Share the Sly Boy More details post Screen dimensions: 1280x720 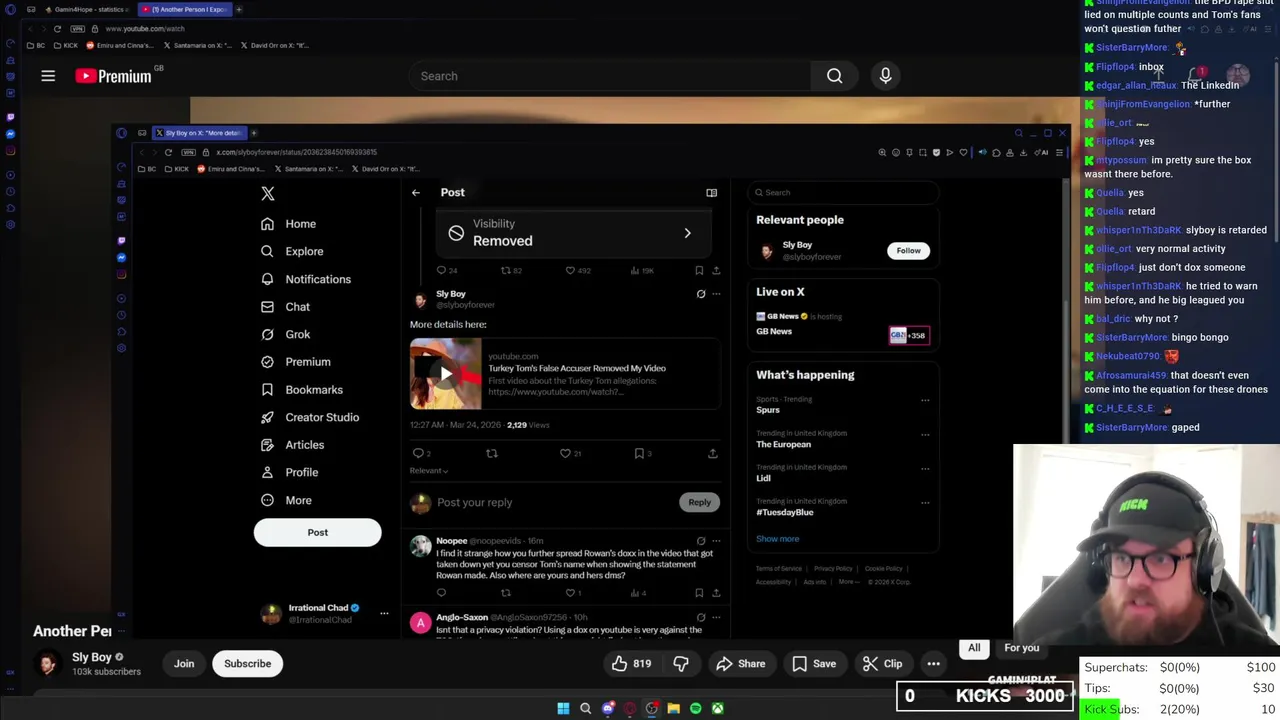click(x=713, y=453)
